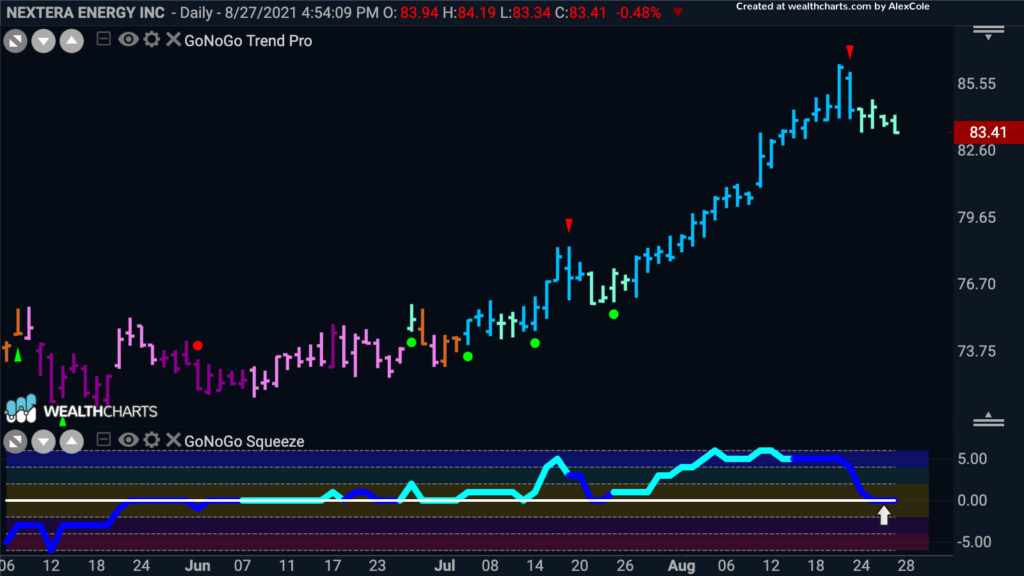The width and height of the screenshot is (1024, 576).
Task: Maximize the GoNoGo Trend Pro pane
Action: pyautogui.click(x=15, y=41)
